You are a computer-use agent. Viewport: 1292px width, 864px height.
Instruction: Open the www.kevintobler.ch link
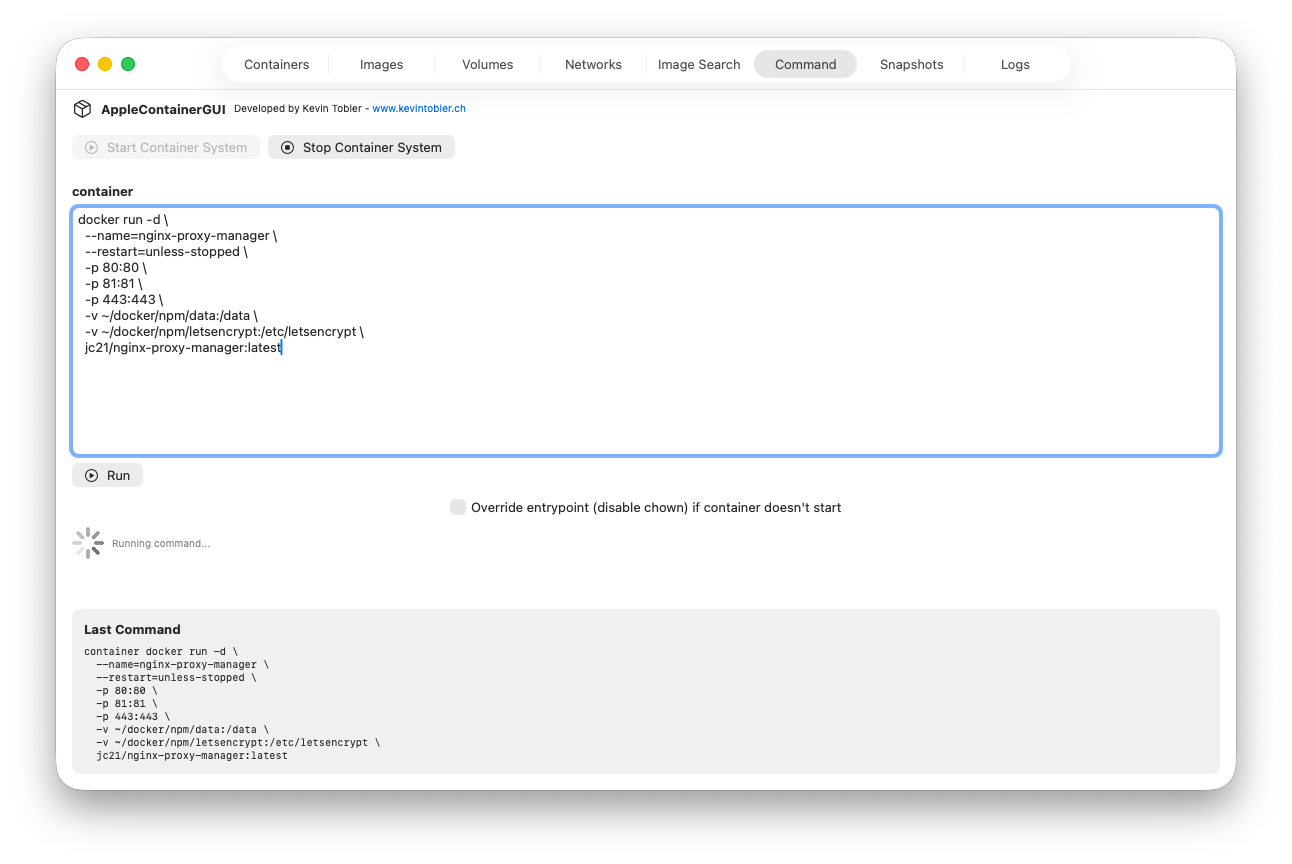click(419, 108)
